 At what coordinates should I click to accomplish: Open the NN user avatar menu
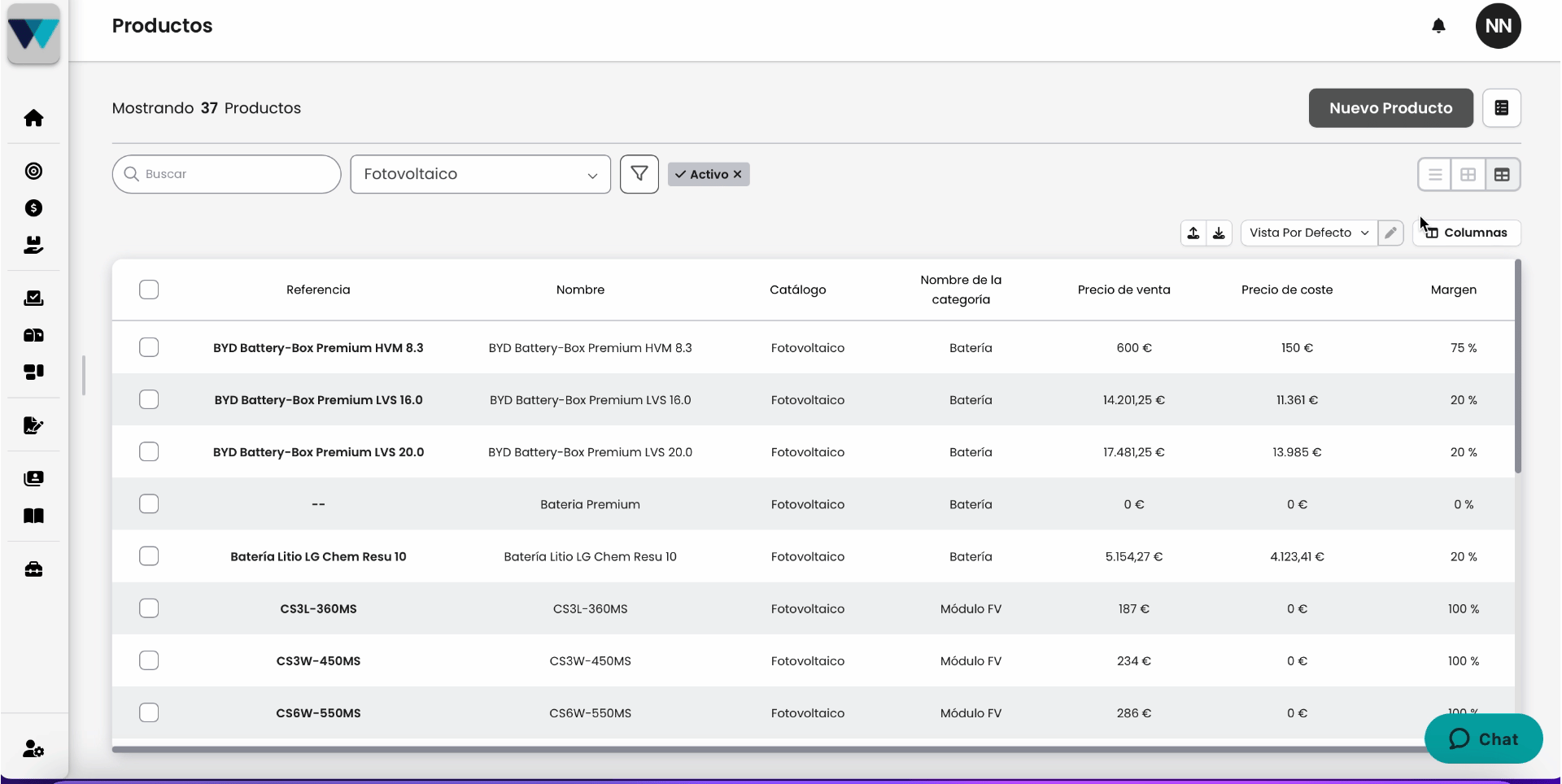click(x=1498, y=26)
